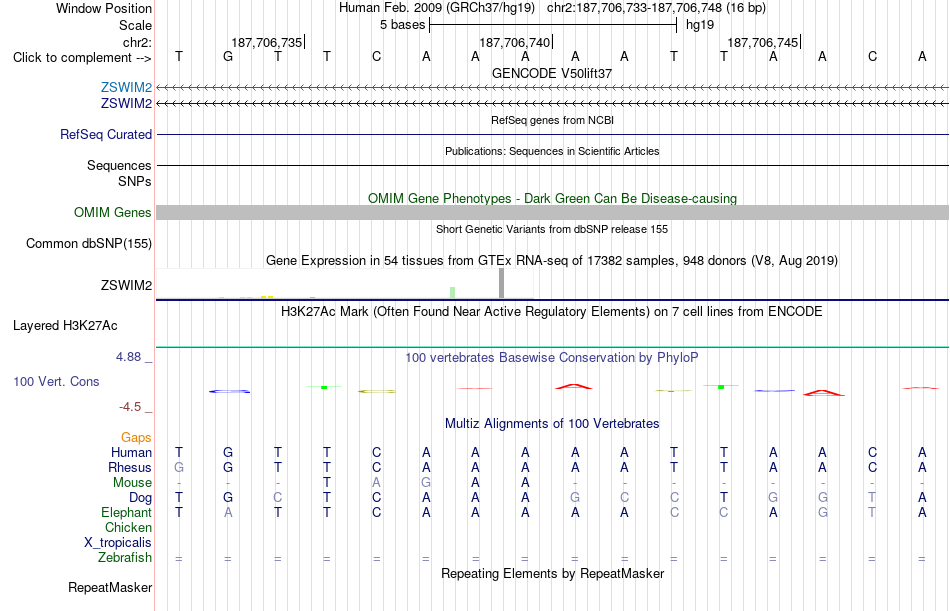
Task: Click the chr2: ruler label
Action: coord(137,42)
